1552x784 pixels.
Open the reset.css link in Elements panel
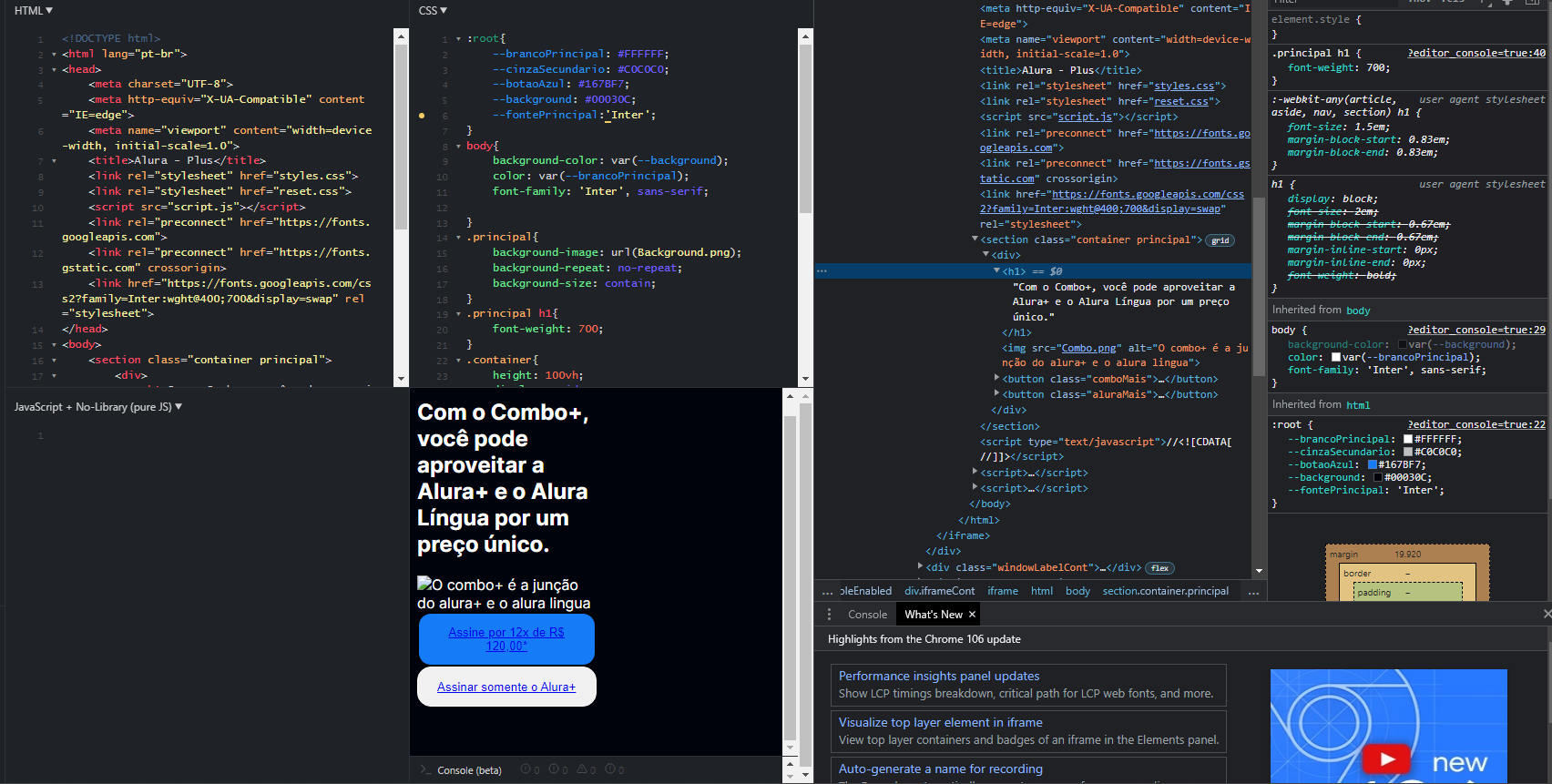1181,101
